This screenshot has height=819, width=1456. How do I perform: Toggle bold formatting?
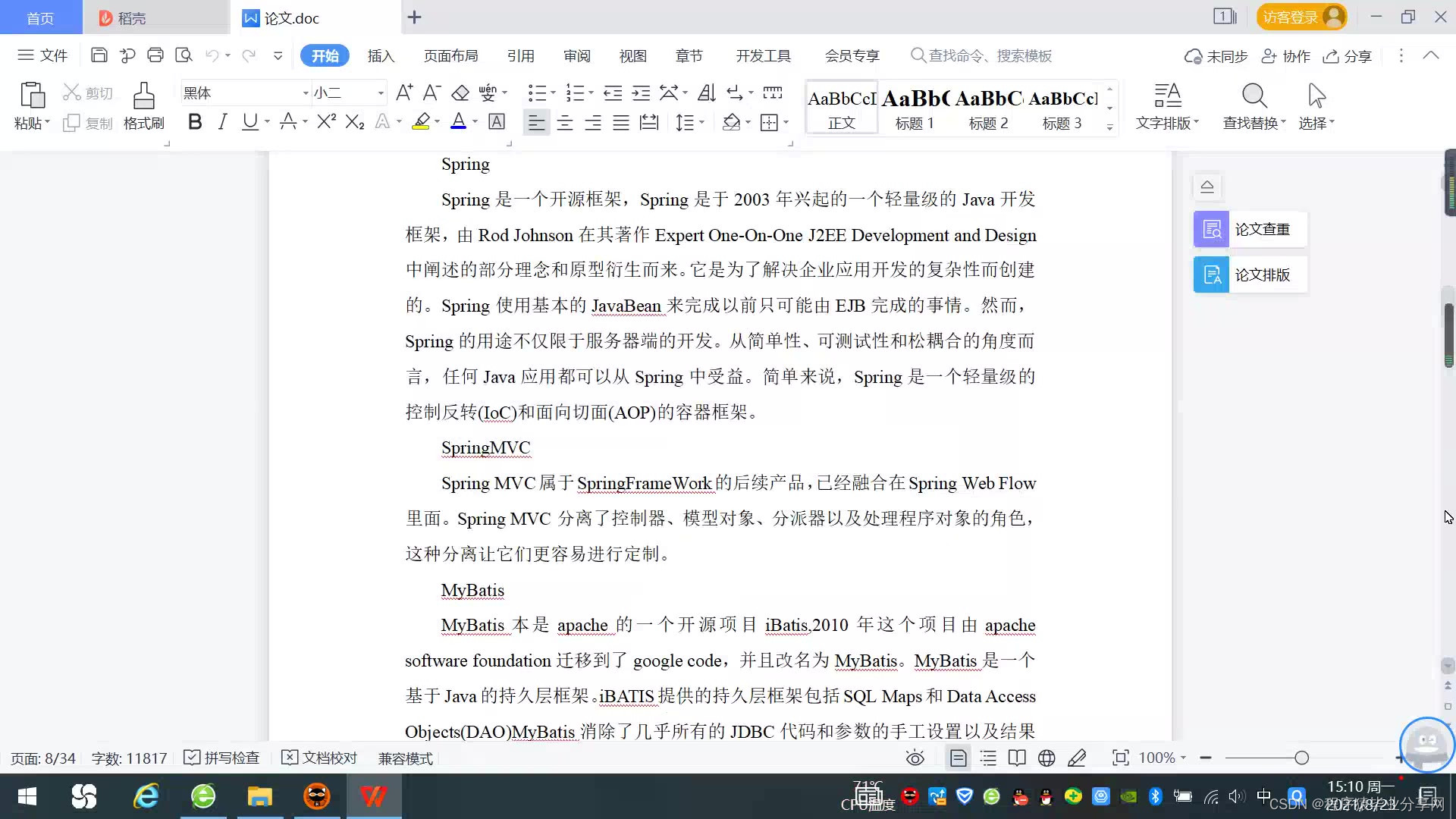pos(195,122)
